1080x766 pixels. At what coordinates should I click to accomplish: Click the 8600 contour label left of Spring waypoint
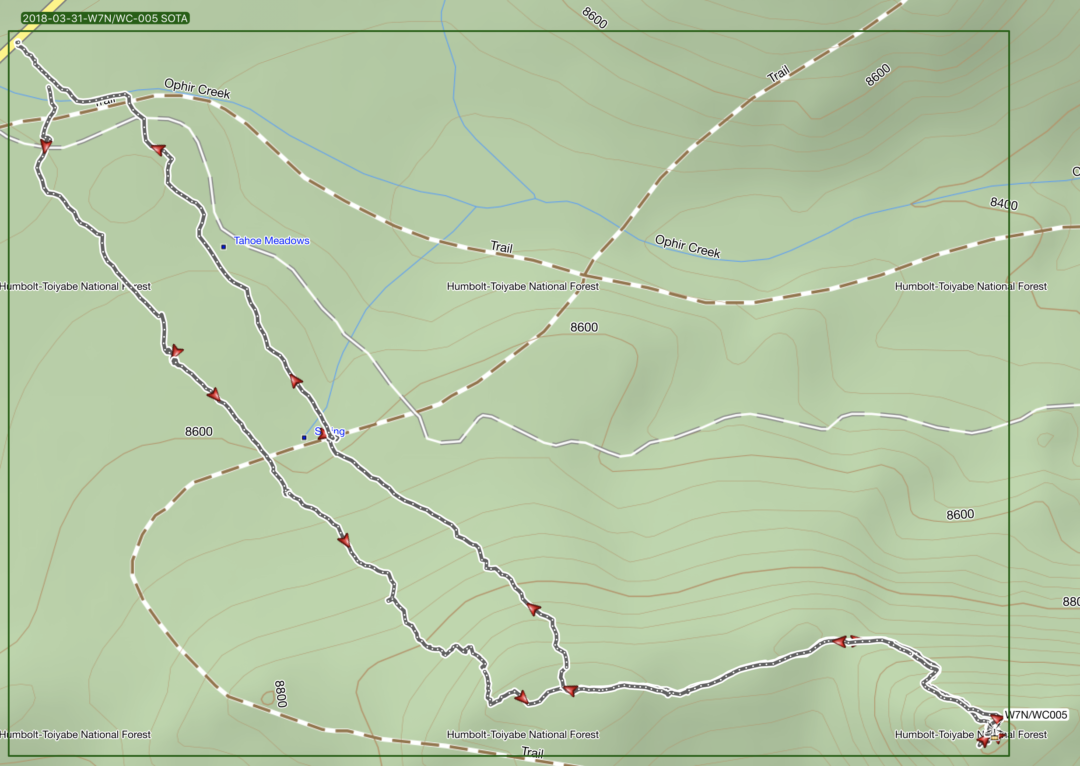coord(198,432)
